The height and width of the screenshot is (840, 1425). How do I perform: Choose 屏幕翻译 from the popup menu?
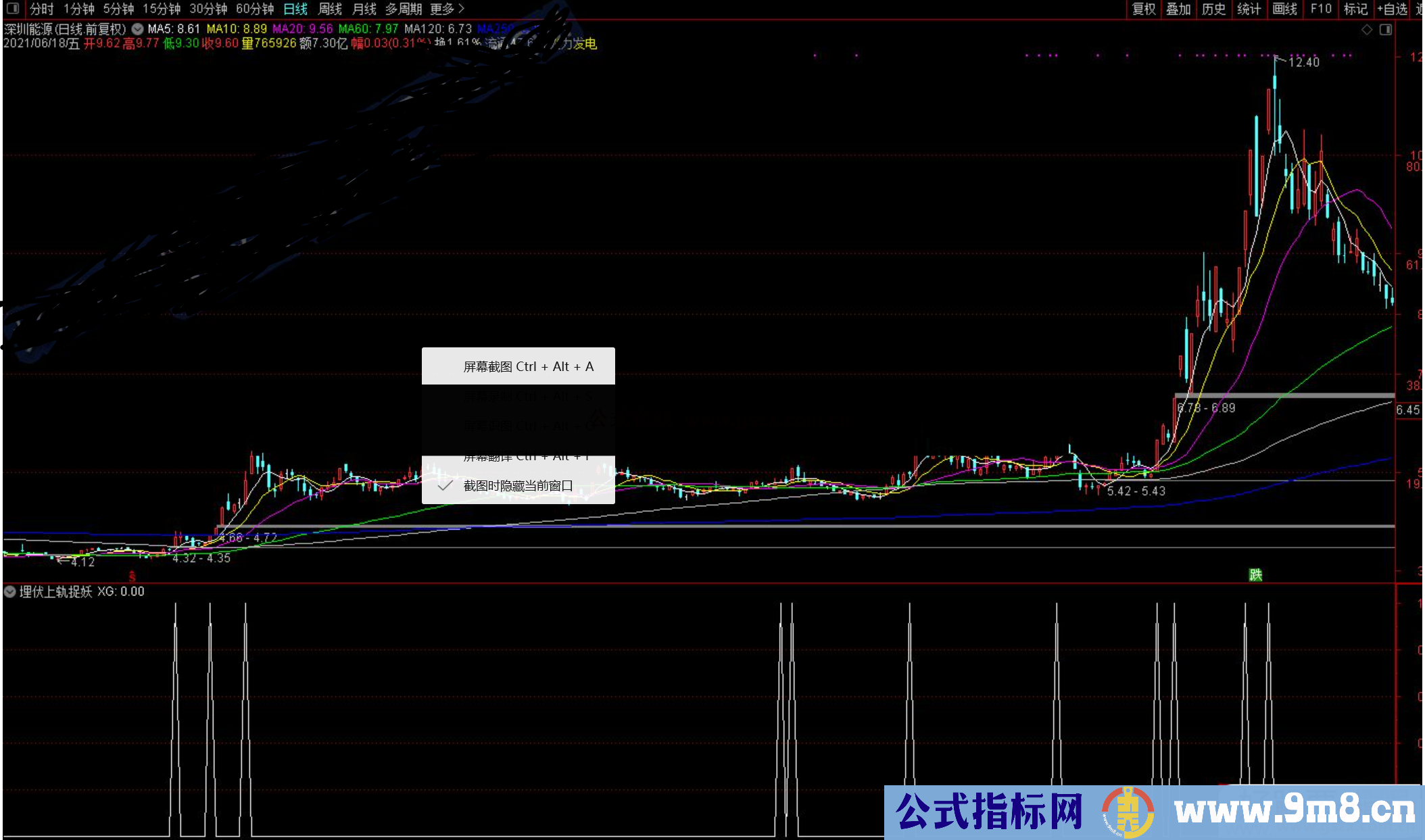coord(527,455)
